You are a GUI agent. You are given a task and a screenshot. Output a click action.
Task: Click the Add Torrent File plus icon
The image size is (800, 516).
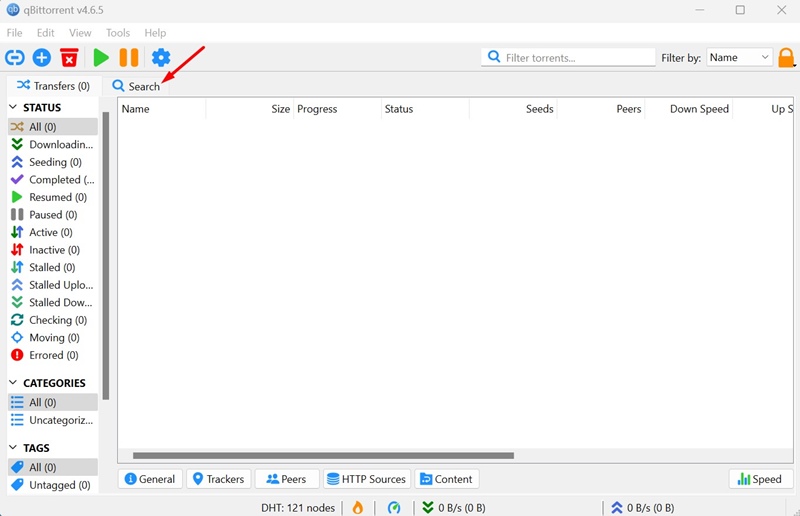tap(42, 58)
